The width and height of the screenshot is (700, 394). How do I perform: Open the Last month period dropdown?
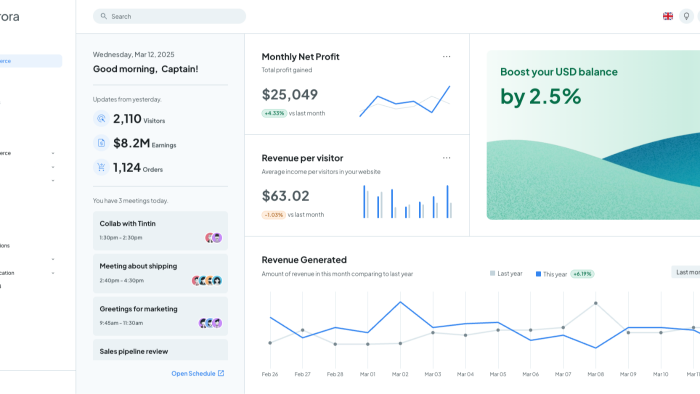(x=686, y=272)
